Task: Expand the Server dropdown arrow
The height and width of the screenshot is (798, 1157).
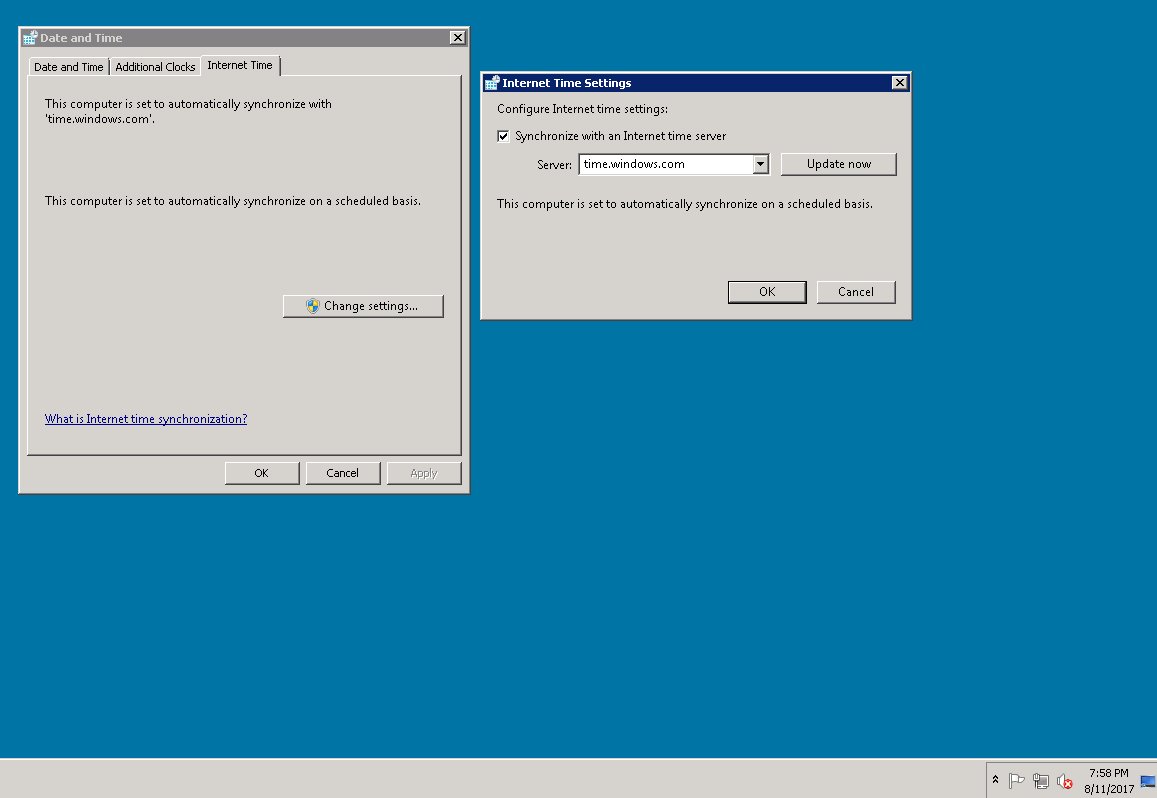Action: (x=761, y=164)
